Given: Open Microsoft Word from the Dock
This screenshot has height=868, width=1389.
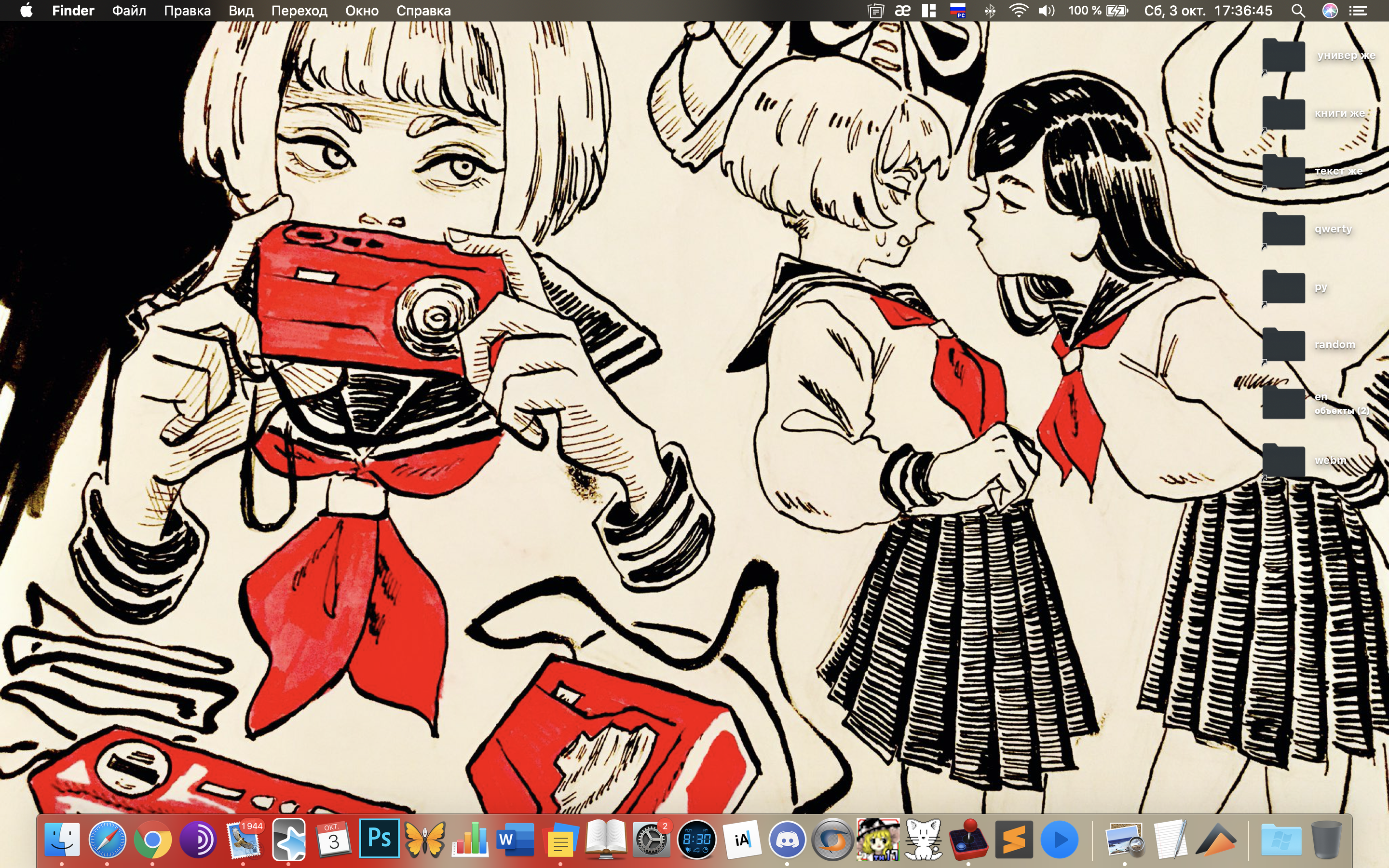Looking at the screenshot, I should pos(515,841).
